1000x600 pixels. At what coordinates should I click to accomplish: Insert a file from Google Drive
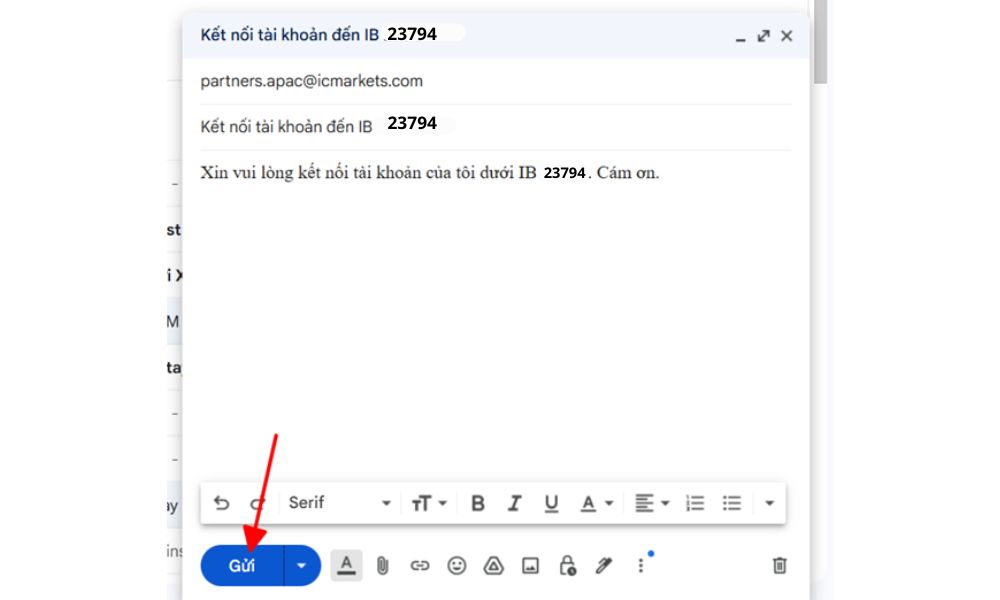pos(493,565)
